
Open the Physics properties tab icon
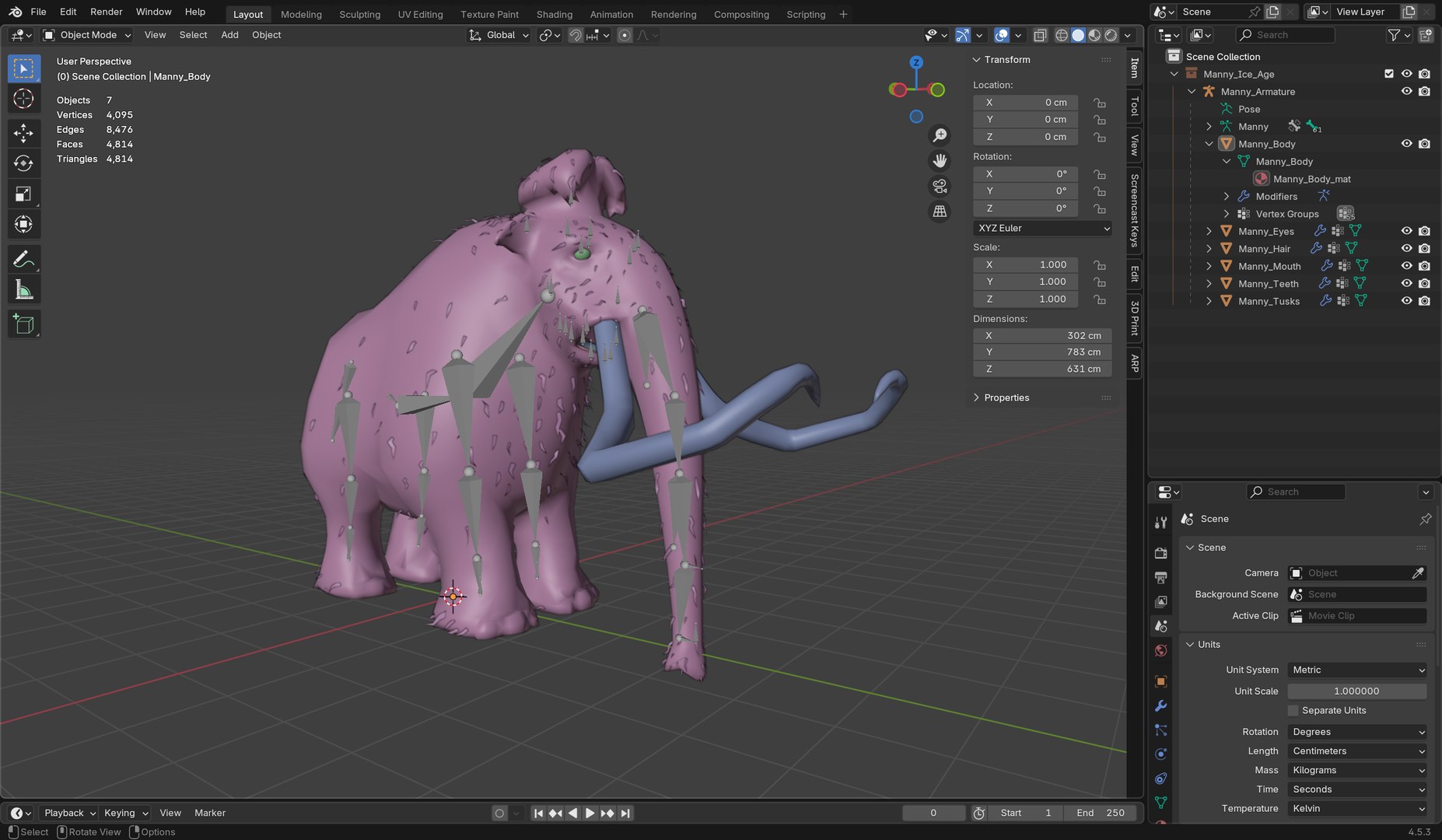pos(1160,754)
